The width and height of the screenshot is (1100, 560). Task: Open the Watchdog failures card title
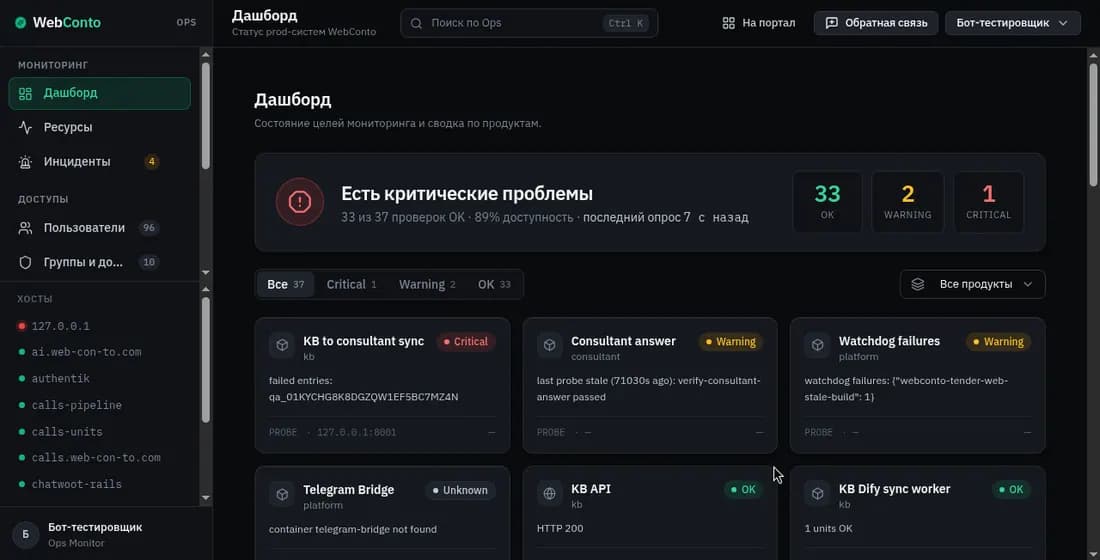point(889,341)
